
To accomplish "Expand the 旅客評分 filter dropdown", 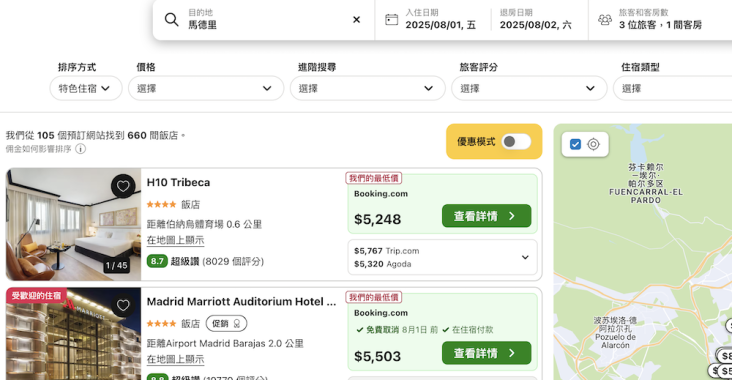I will point(529,88).
